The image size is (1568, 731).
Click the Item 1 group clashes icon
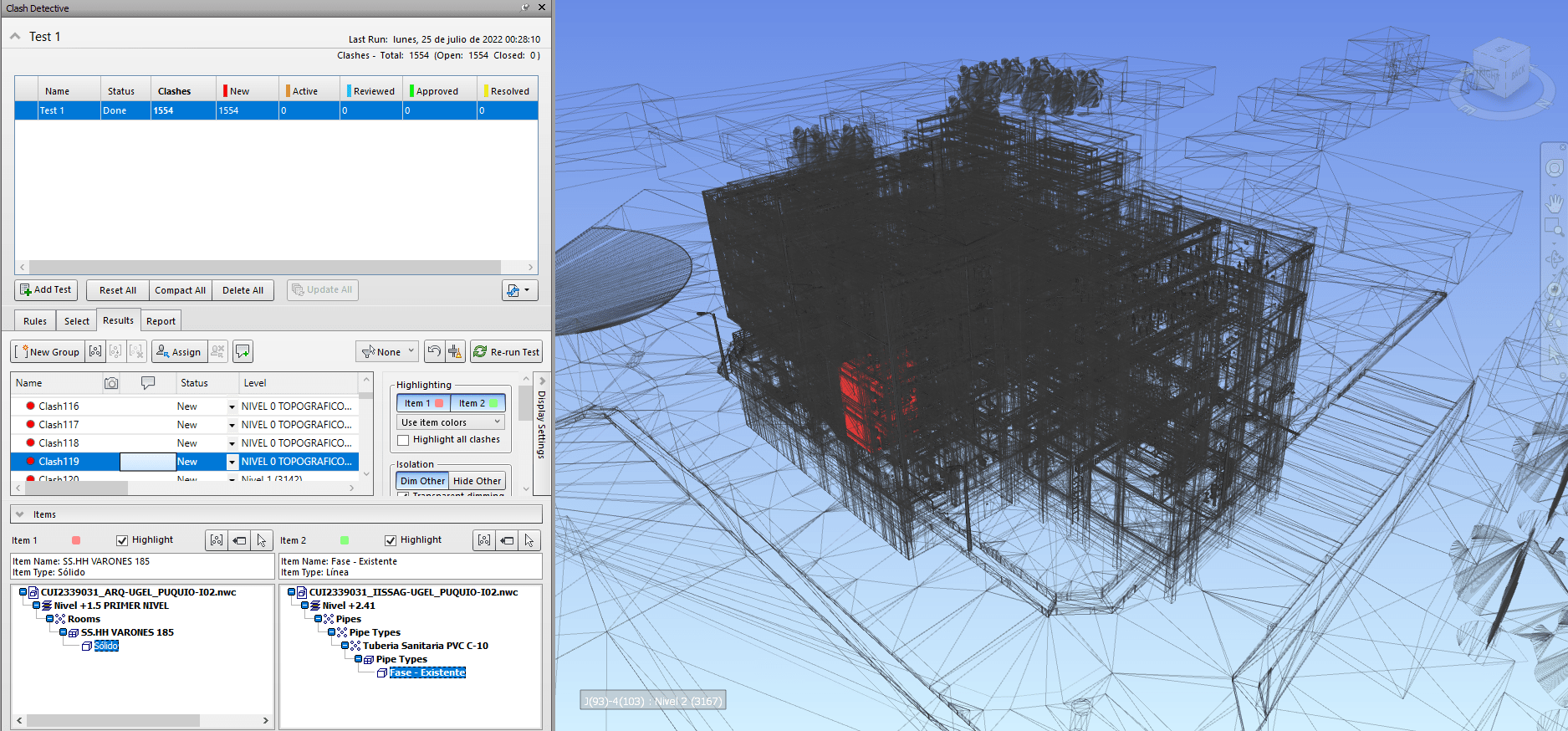click(x=217, y=540)
